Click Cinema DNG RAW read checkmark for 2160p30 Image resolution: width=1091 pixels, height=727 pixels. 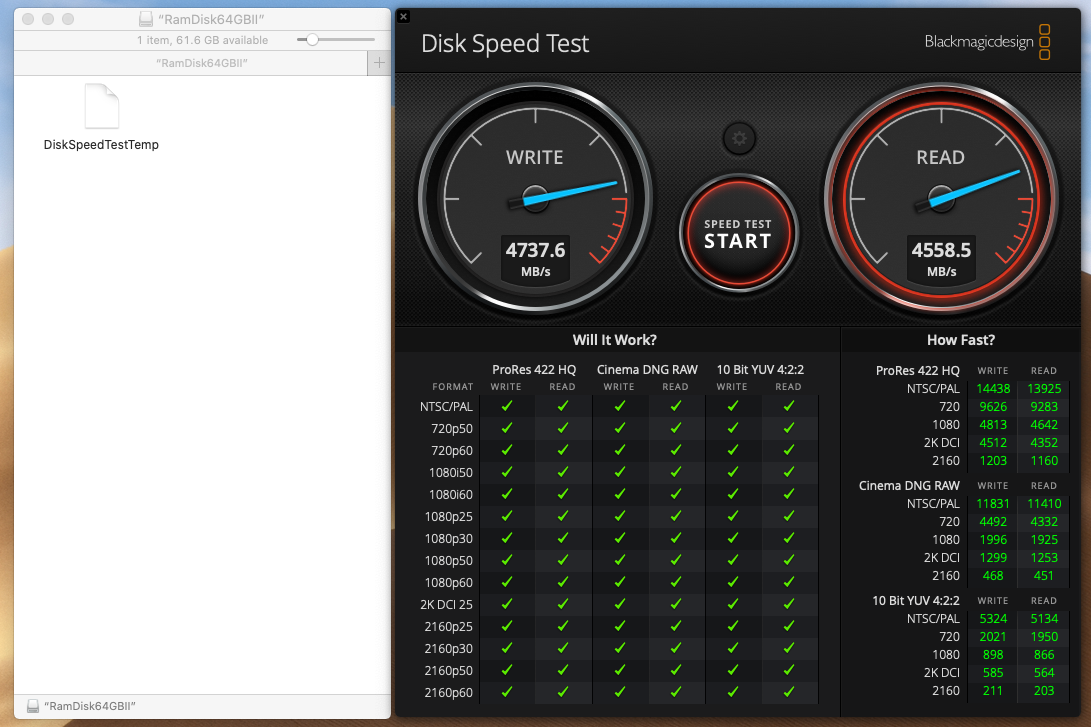[x=676, y=648]
